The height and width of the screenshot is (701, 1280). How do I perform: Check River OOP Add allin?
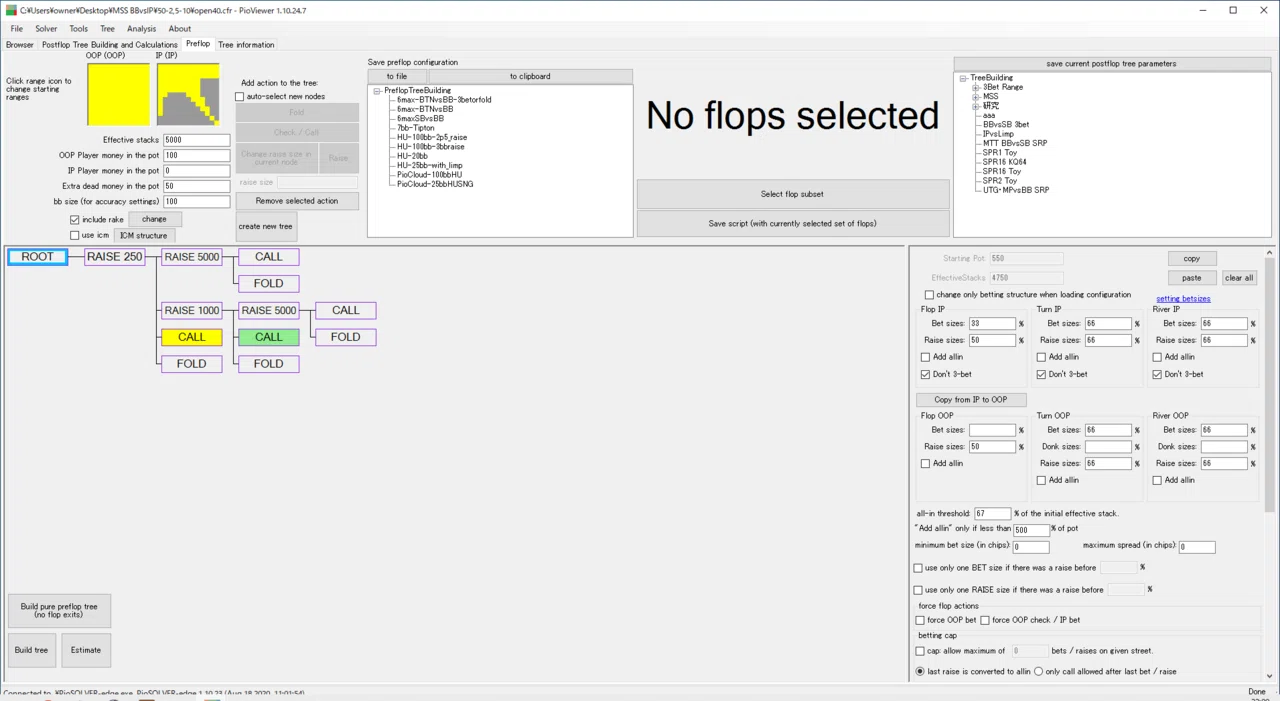1158,480
